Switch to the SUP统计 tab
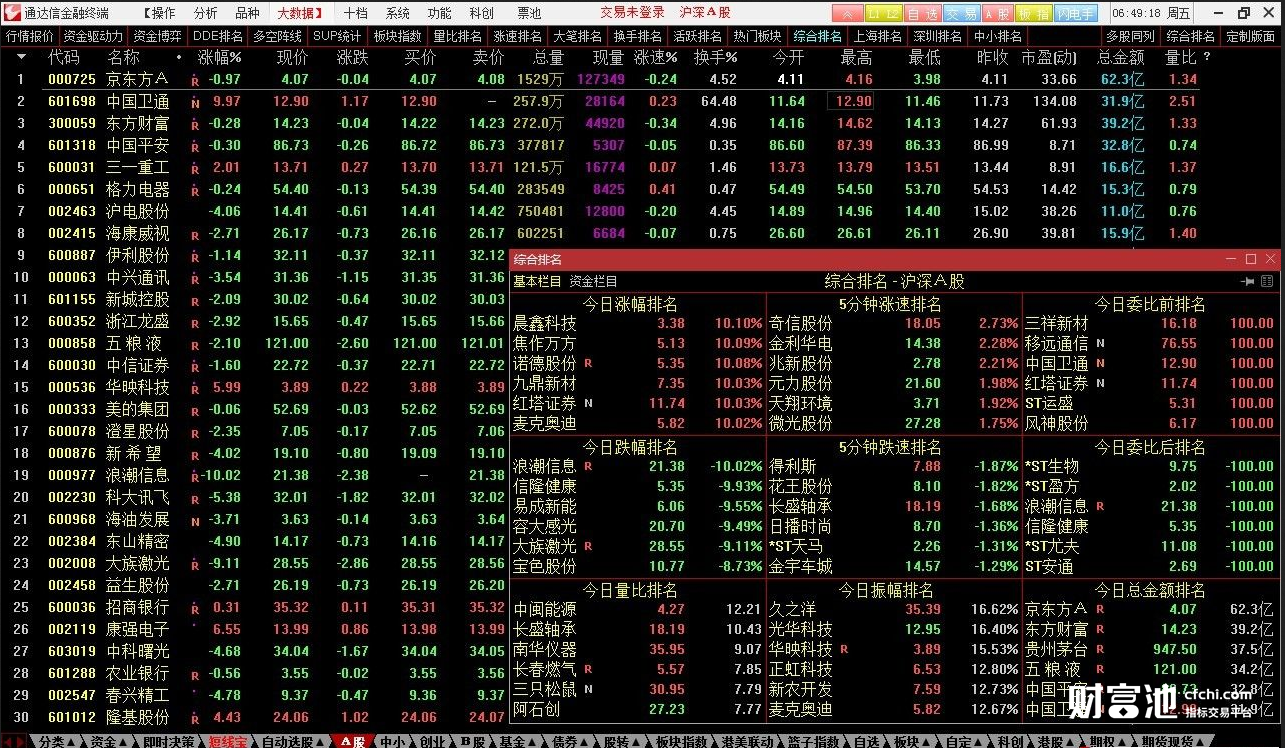Image resolution: width=1285 pixels, height=748 pixels. (x=338, y=36)
